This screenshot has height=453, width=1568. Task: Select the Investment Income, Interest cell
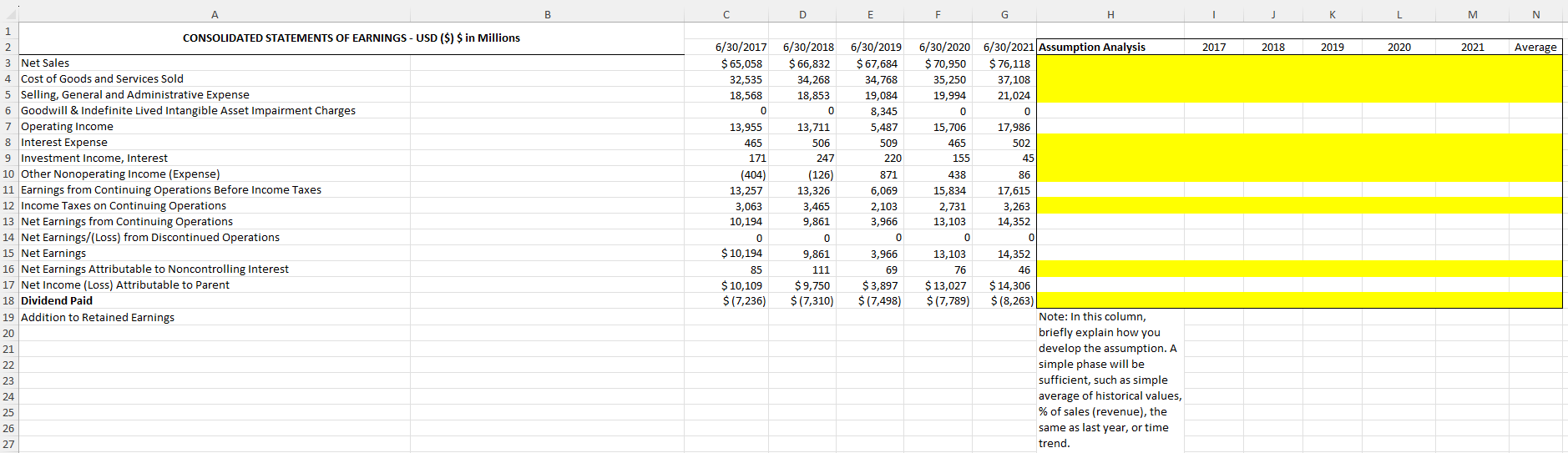(x=215, y=158)
